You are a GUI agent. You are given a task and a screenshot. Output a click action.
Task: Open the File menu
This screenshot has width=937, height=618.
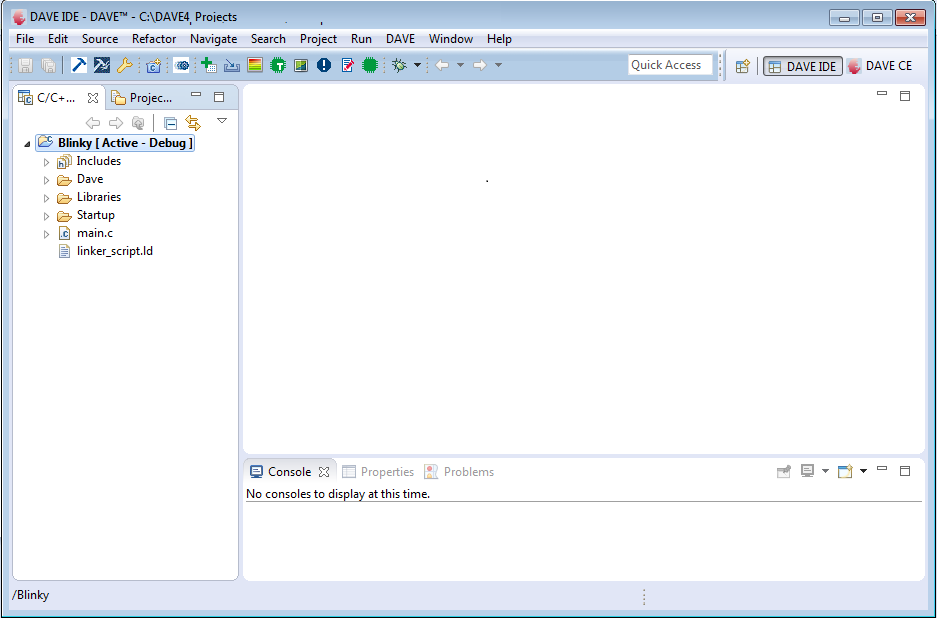25,39
